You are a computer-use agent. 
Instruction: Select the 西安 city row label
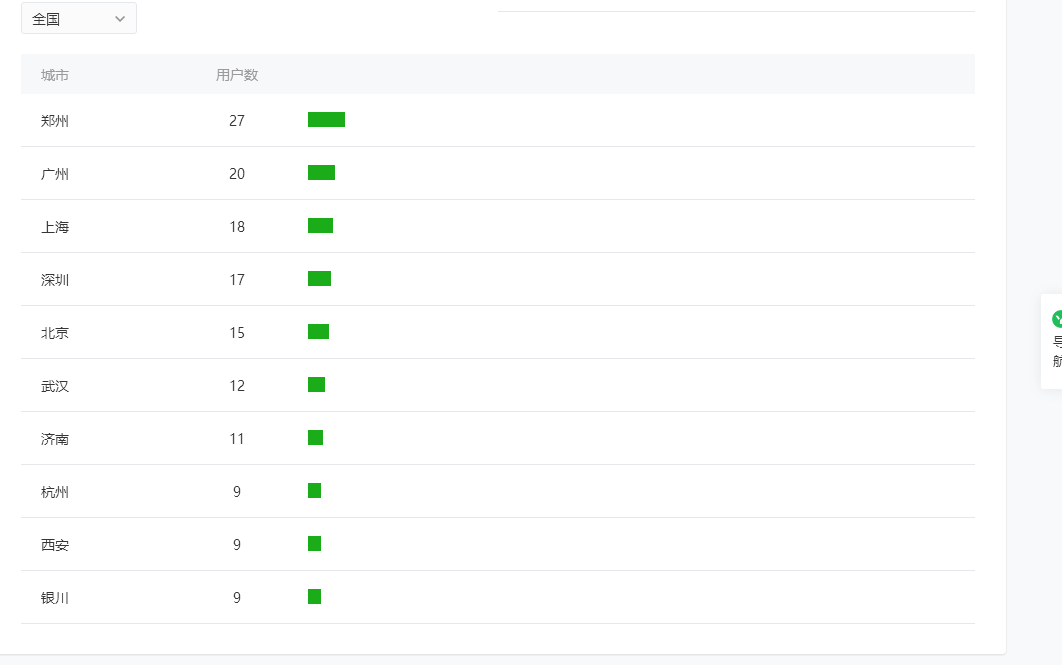tap(55, 544)
